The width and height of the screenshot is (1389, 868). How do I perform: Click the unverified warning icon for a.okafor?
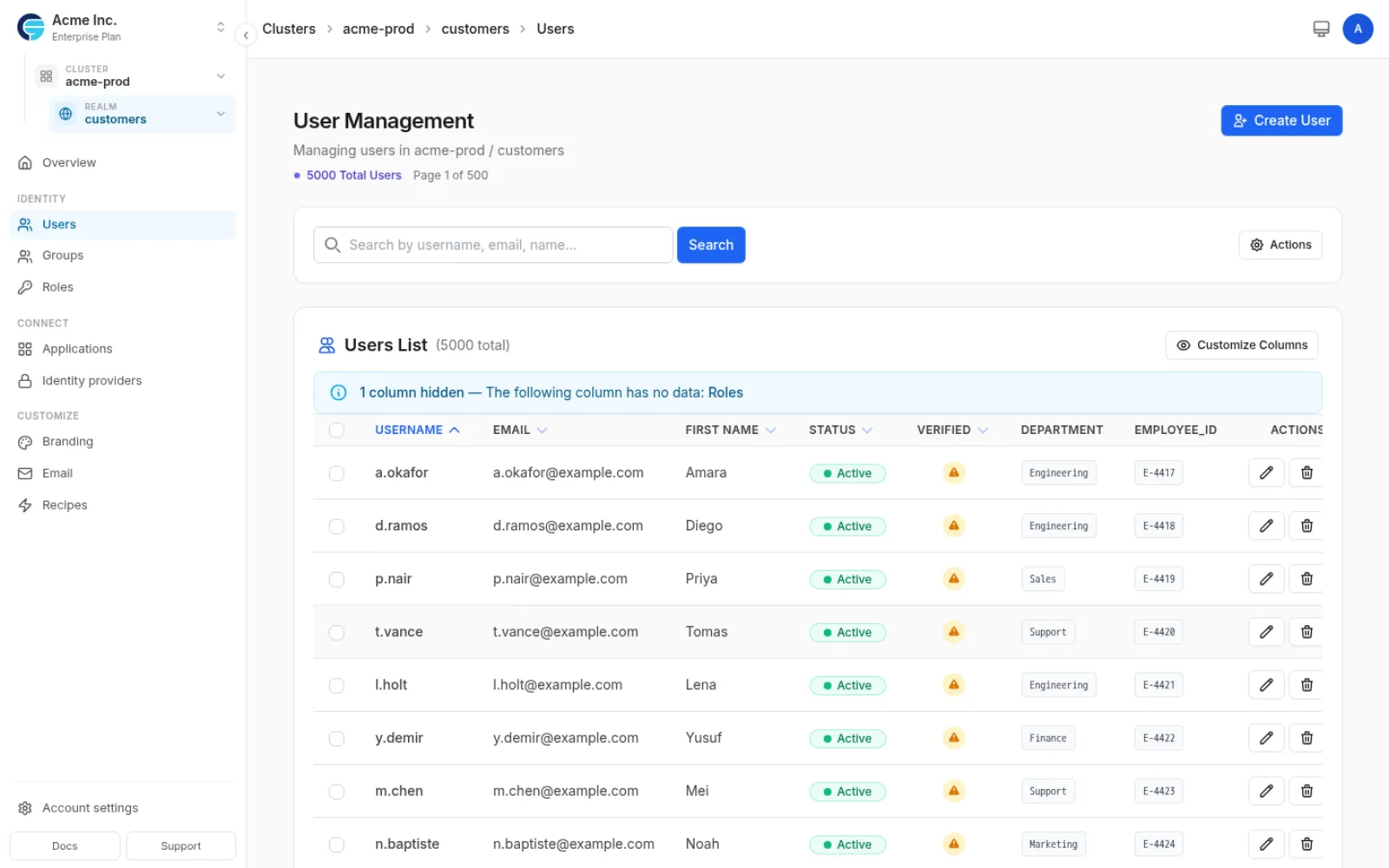[953, 473]
